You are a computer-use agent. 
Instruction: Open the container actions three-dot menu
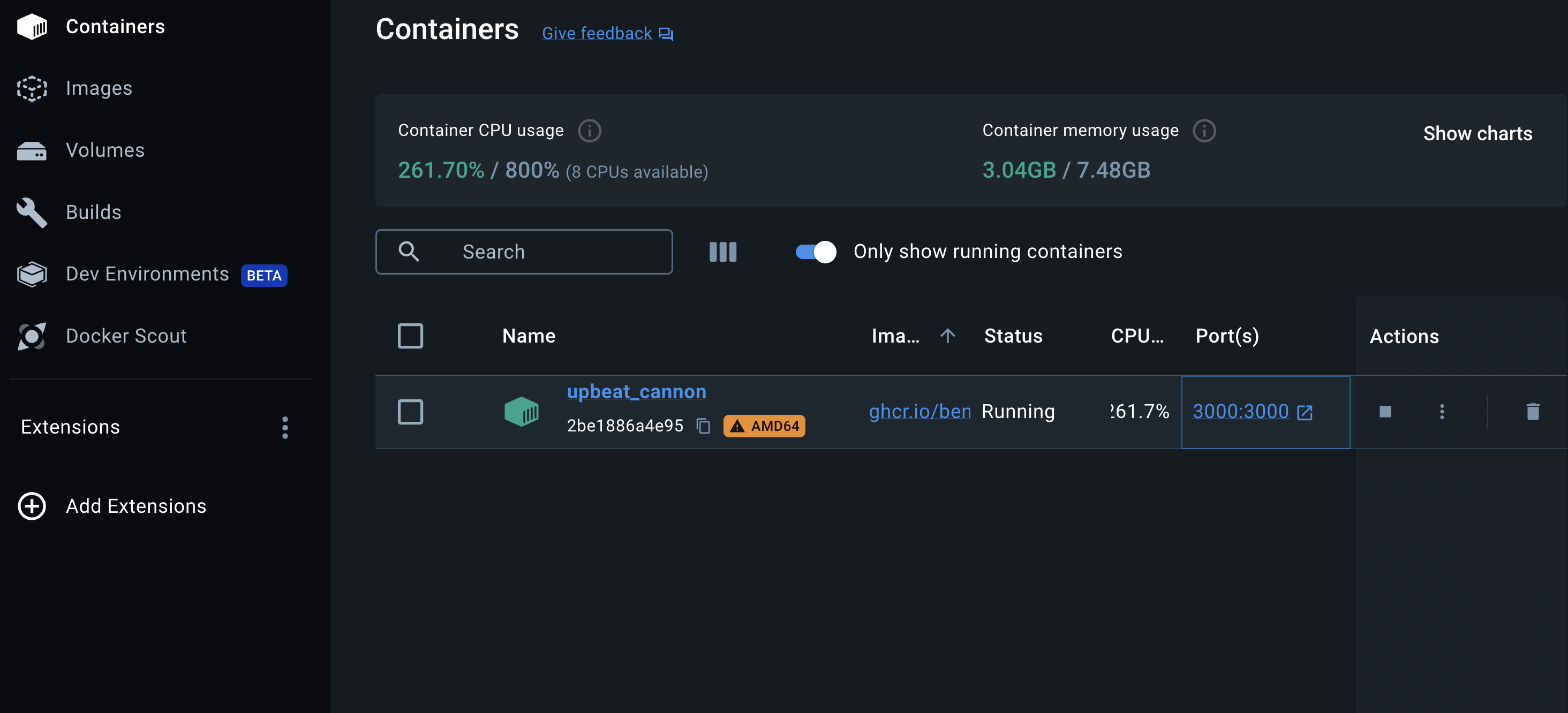[x=1442, y=412]
